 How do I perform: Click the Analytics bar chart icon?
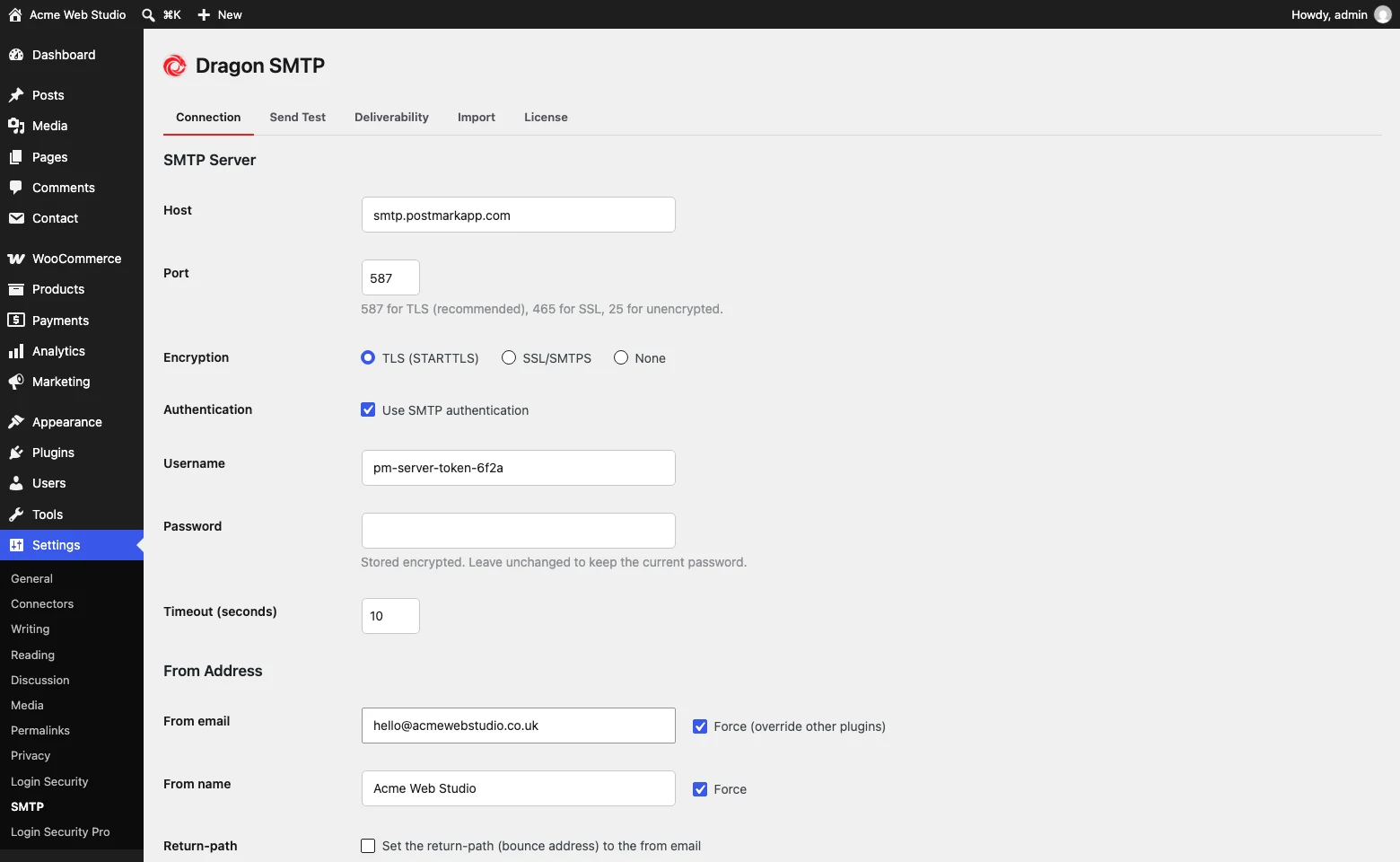pyautogui.click(x=16, y=351)
